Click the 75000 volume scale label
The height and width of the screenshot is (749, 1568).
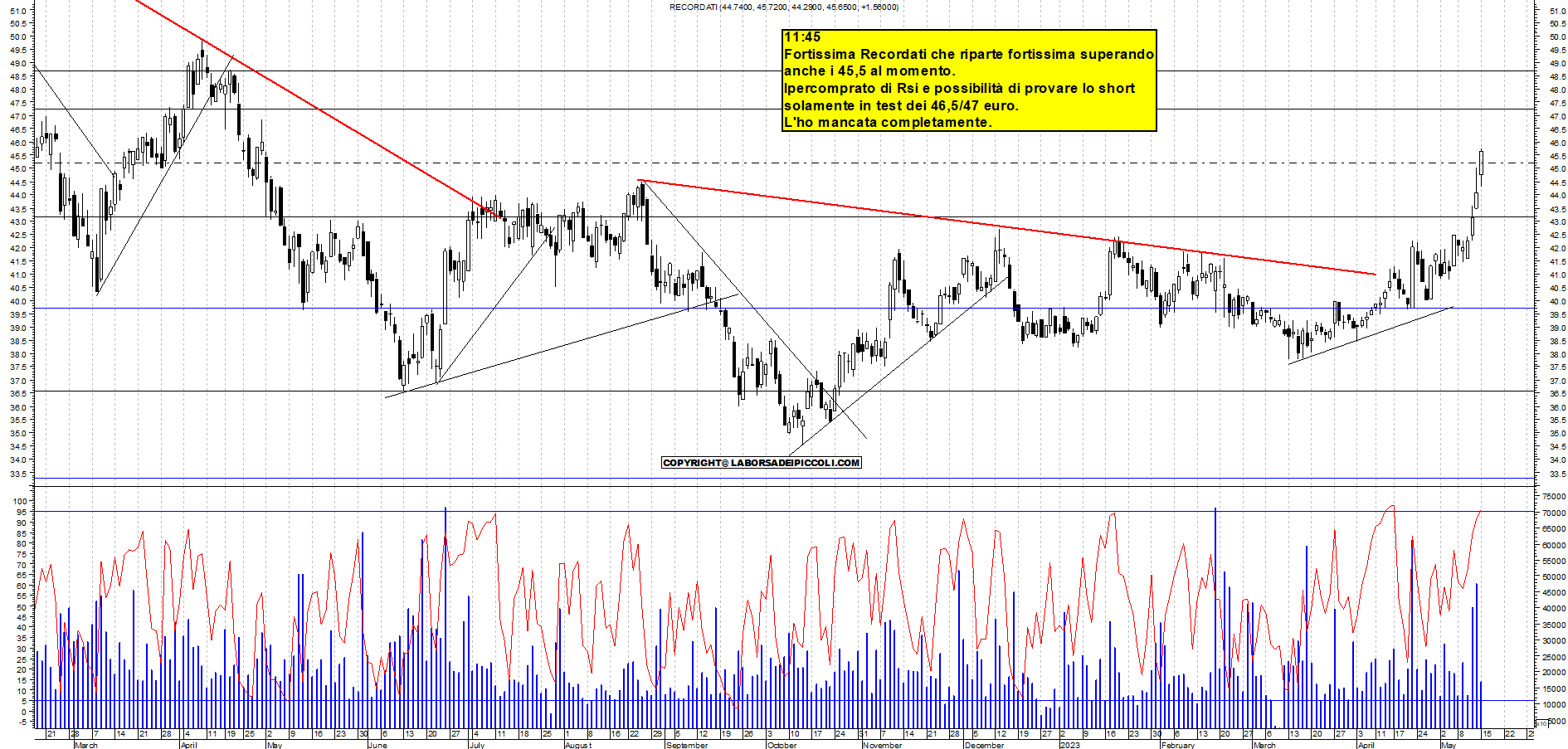click(x=1554, y=496)
